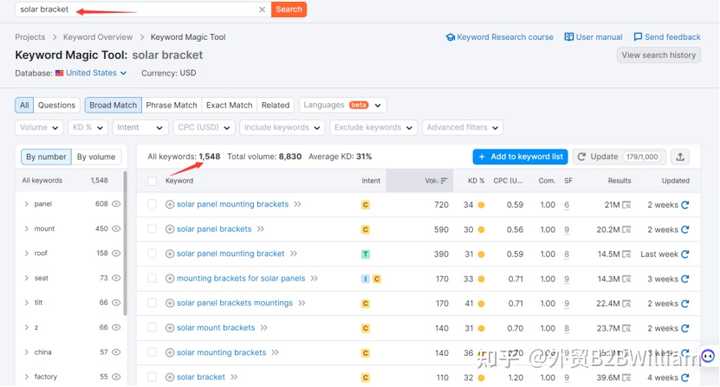Open Languages beta dropdown
Image resolution: width=720 pixels, height=387 pixels.
click(343, 105)
